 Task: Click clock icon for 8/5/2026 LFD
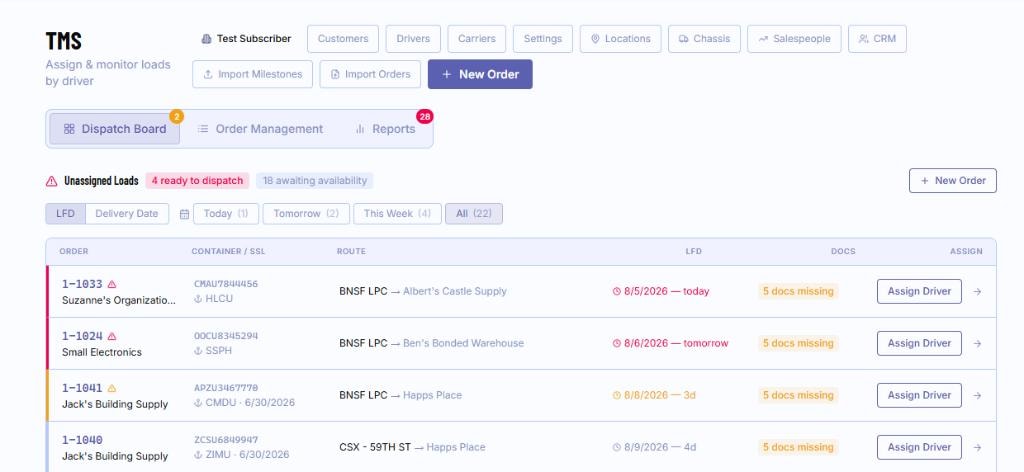tap(616, 292)
